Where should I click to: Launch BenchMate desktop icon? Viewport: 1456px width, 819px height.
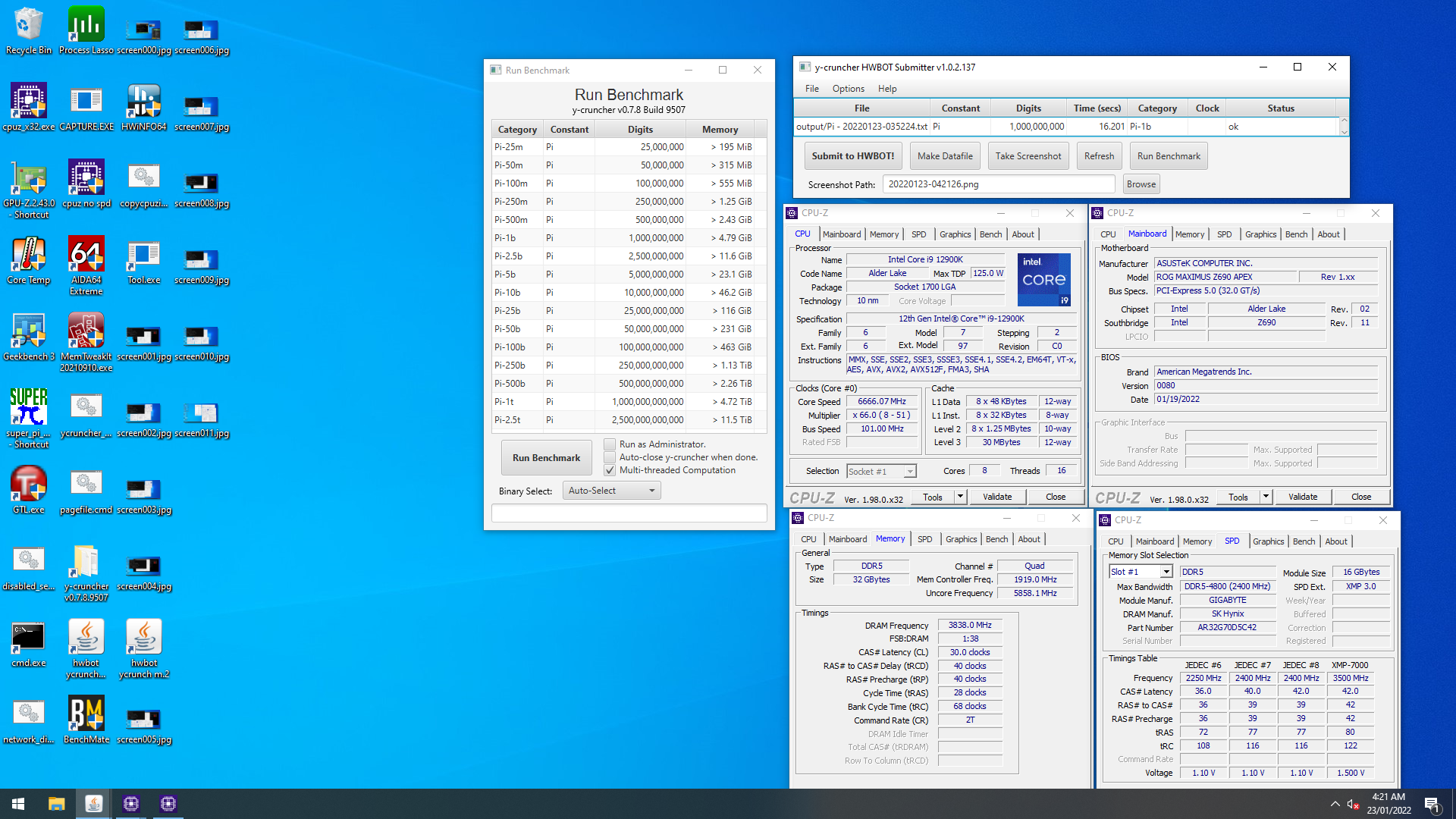pyautogui.click(x=86, y=720)
